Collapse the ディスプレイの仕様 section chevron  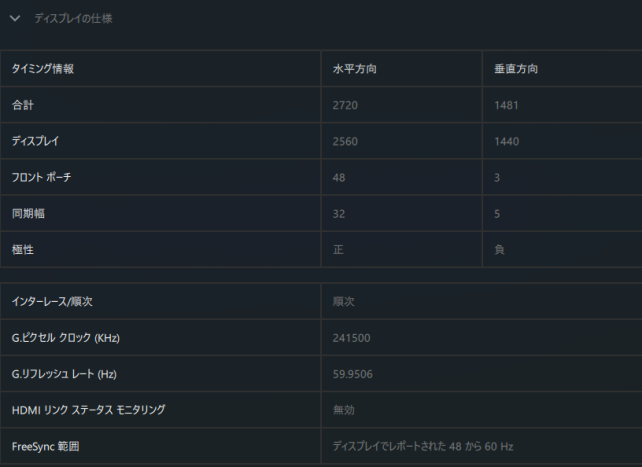[15, 18]
